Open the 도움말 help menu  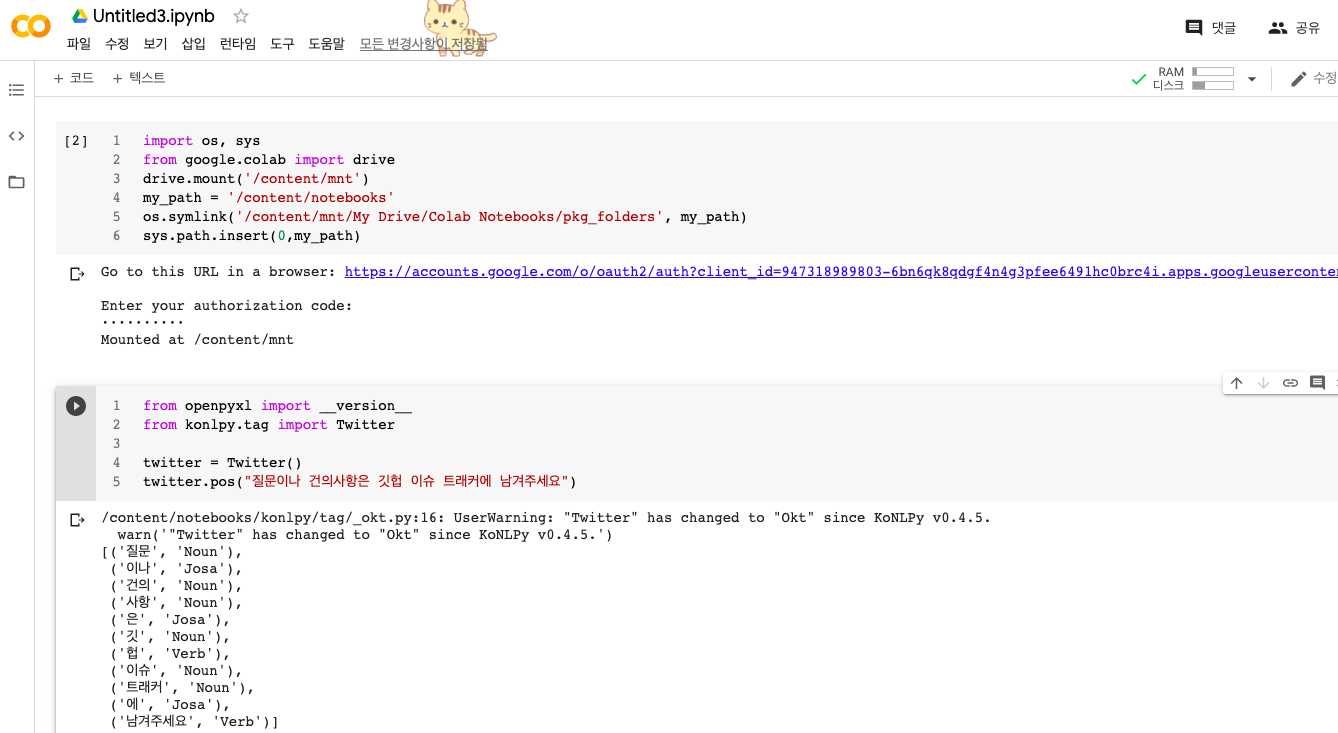pyautogui.click(x=326, y=44)
